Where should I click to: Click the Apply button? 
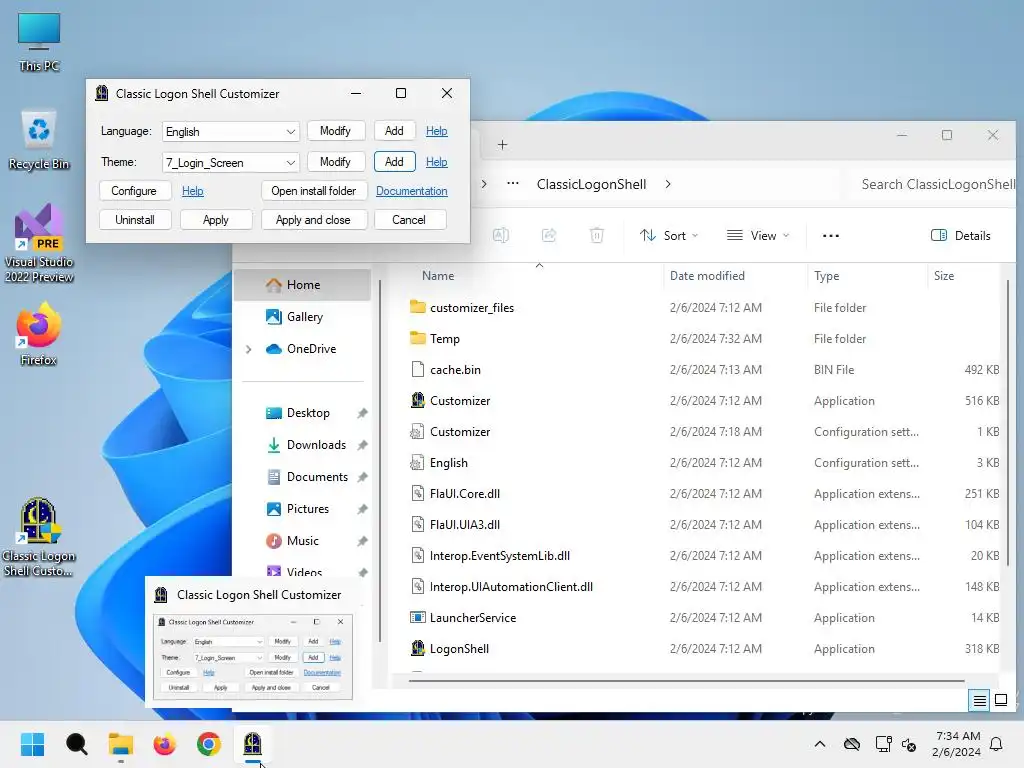pos(216,220)
